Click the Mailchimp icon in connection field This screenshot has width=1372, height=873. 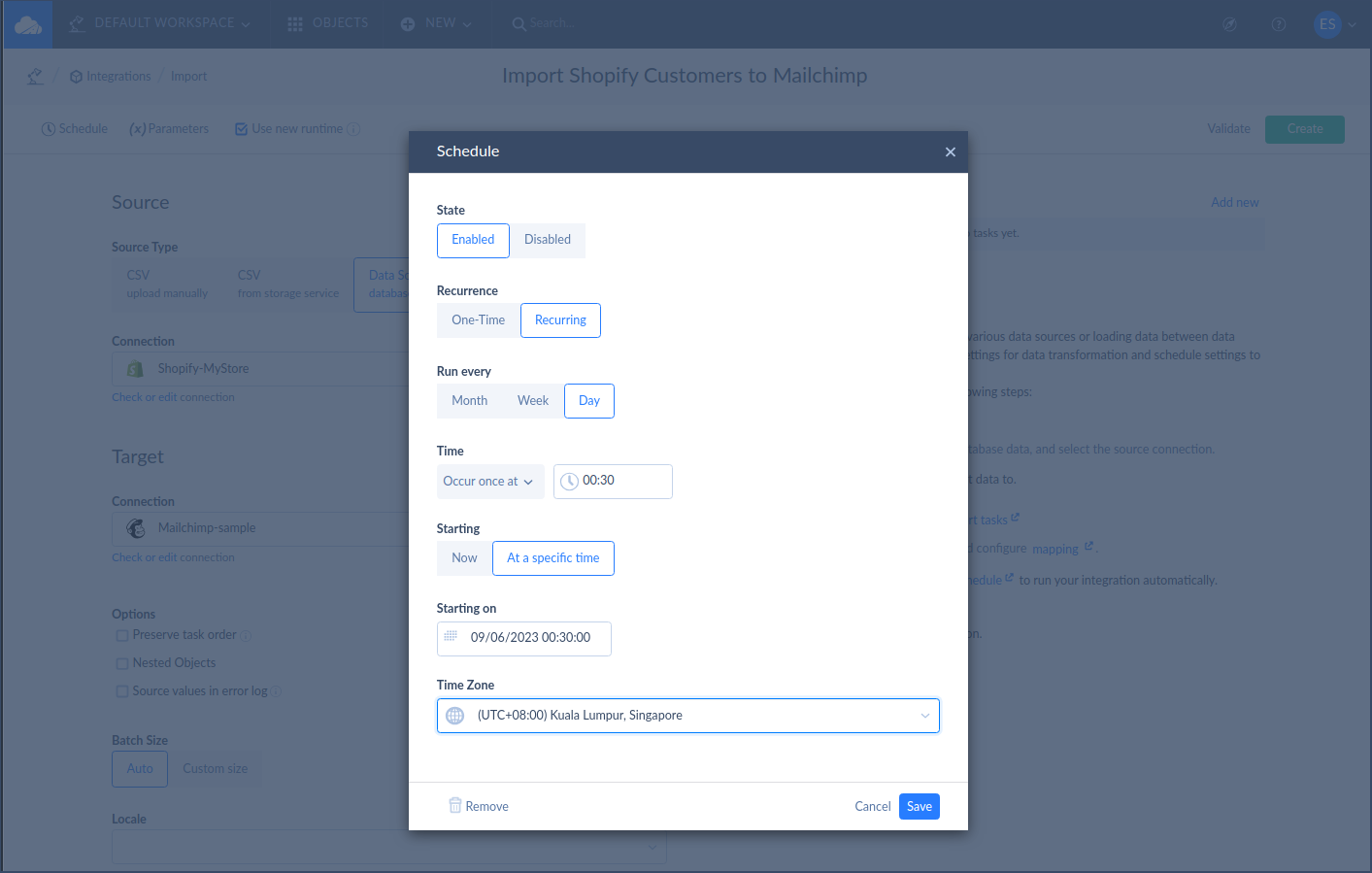pos(136,528)
